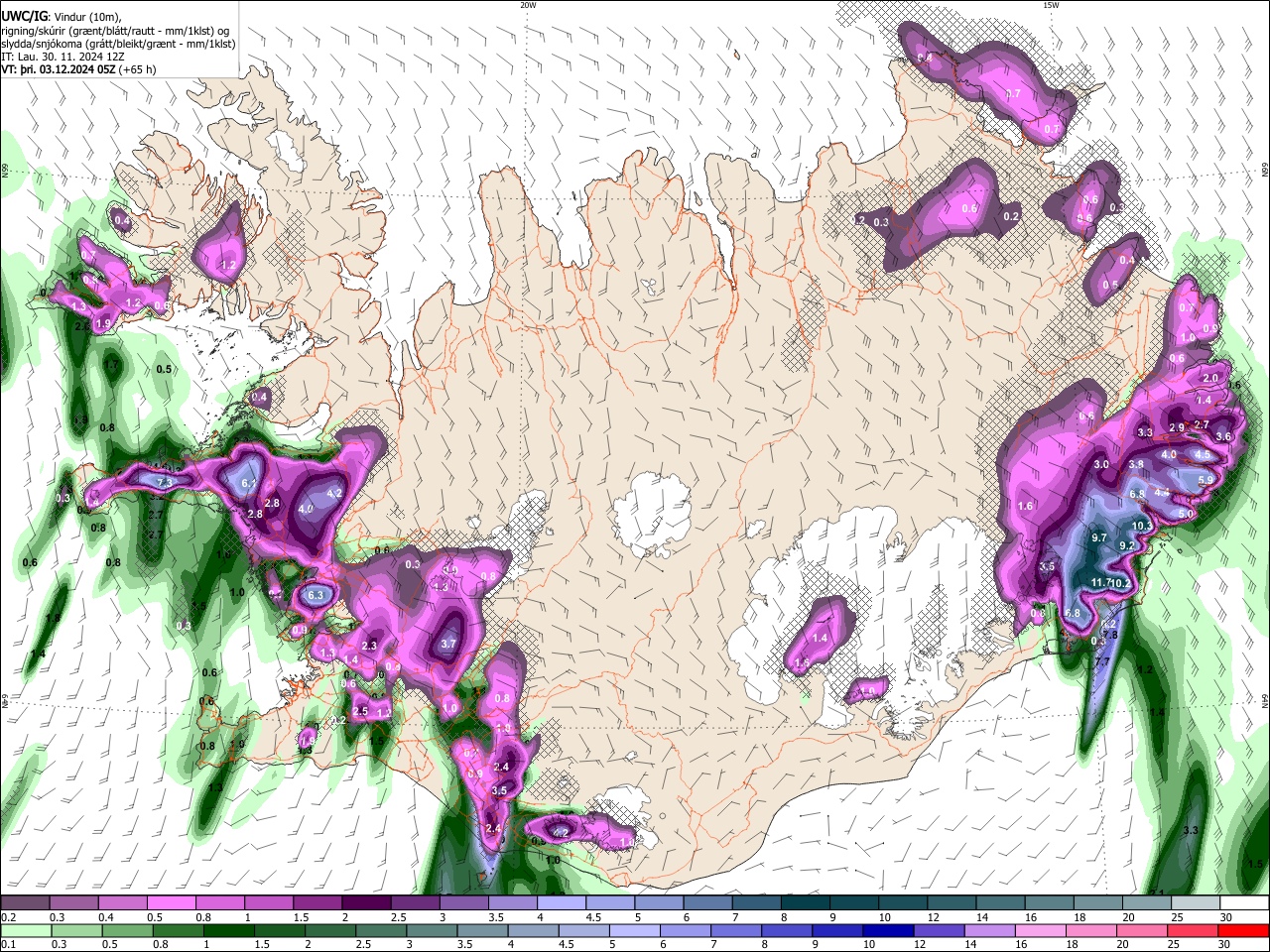Select the 7.3 precipitation value
The image size is (1270, 952).
(x=165, y=482)
